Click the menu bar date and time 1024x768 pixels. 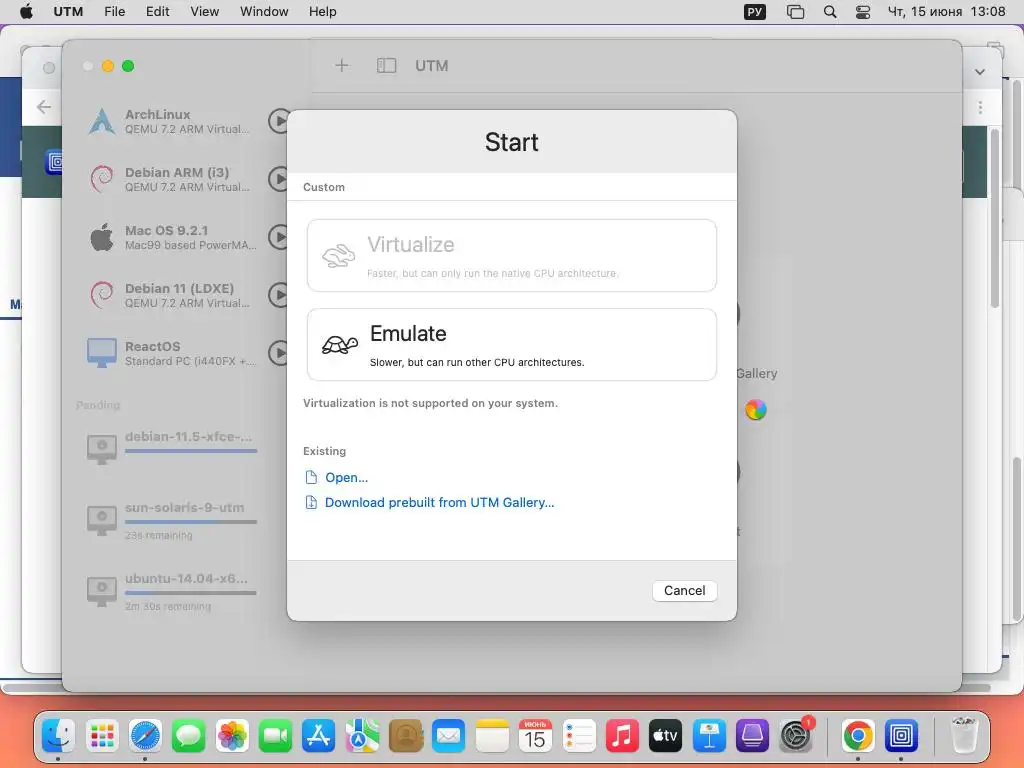946,12
